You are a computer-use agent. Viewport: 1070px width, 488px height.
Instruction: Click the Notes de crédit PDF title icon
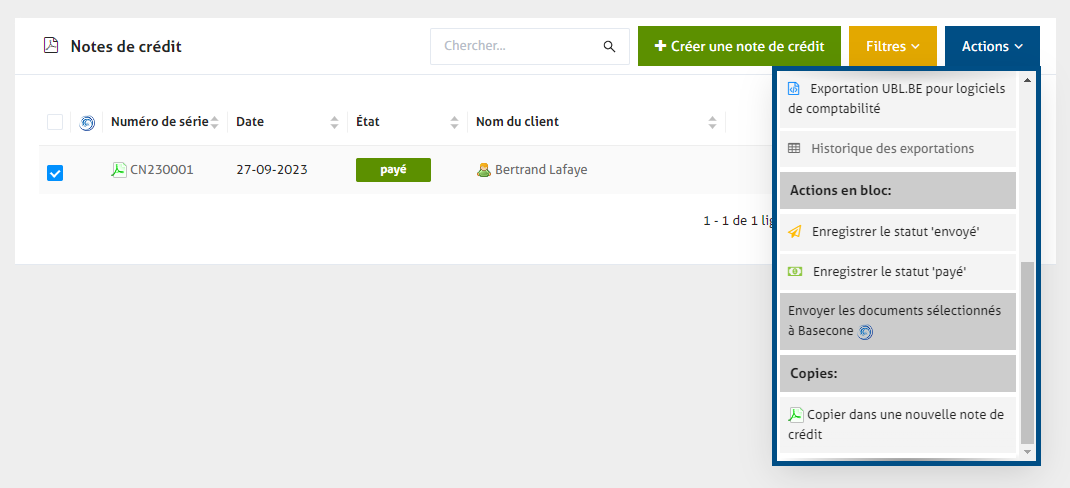[x=51, y=46]
